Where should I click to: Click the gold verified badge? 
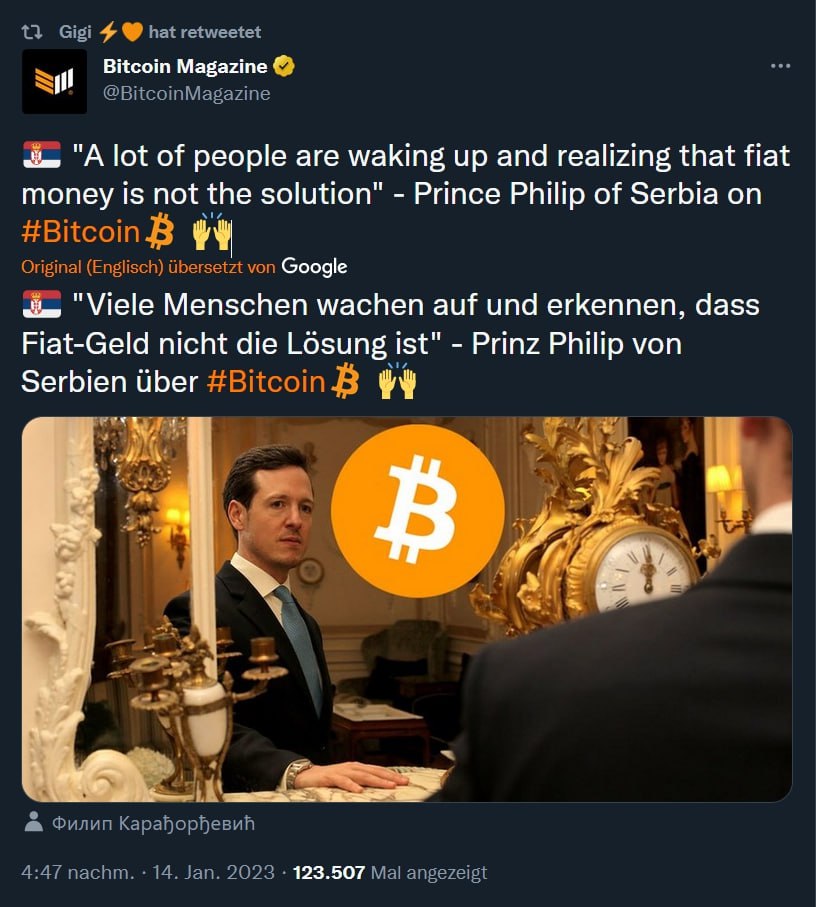coord(283,67)
